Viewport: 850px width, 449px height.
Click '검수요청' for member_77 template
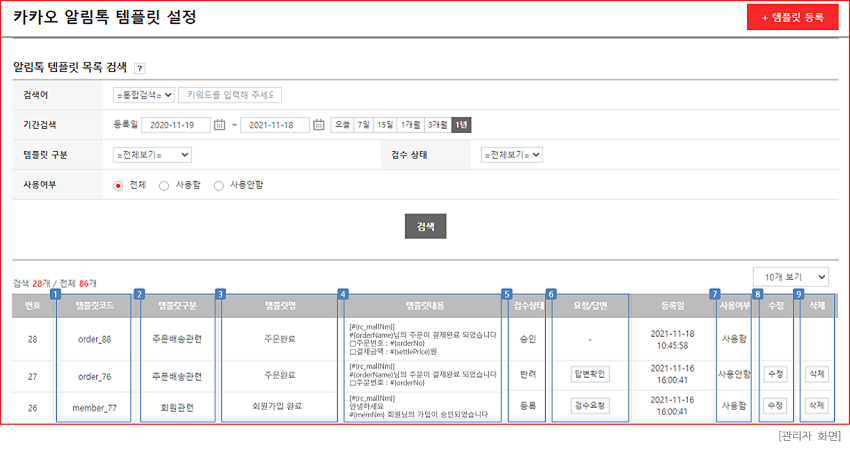coord(590,406)
